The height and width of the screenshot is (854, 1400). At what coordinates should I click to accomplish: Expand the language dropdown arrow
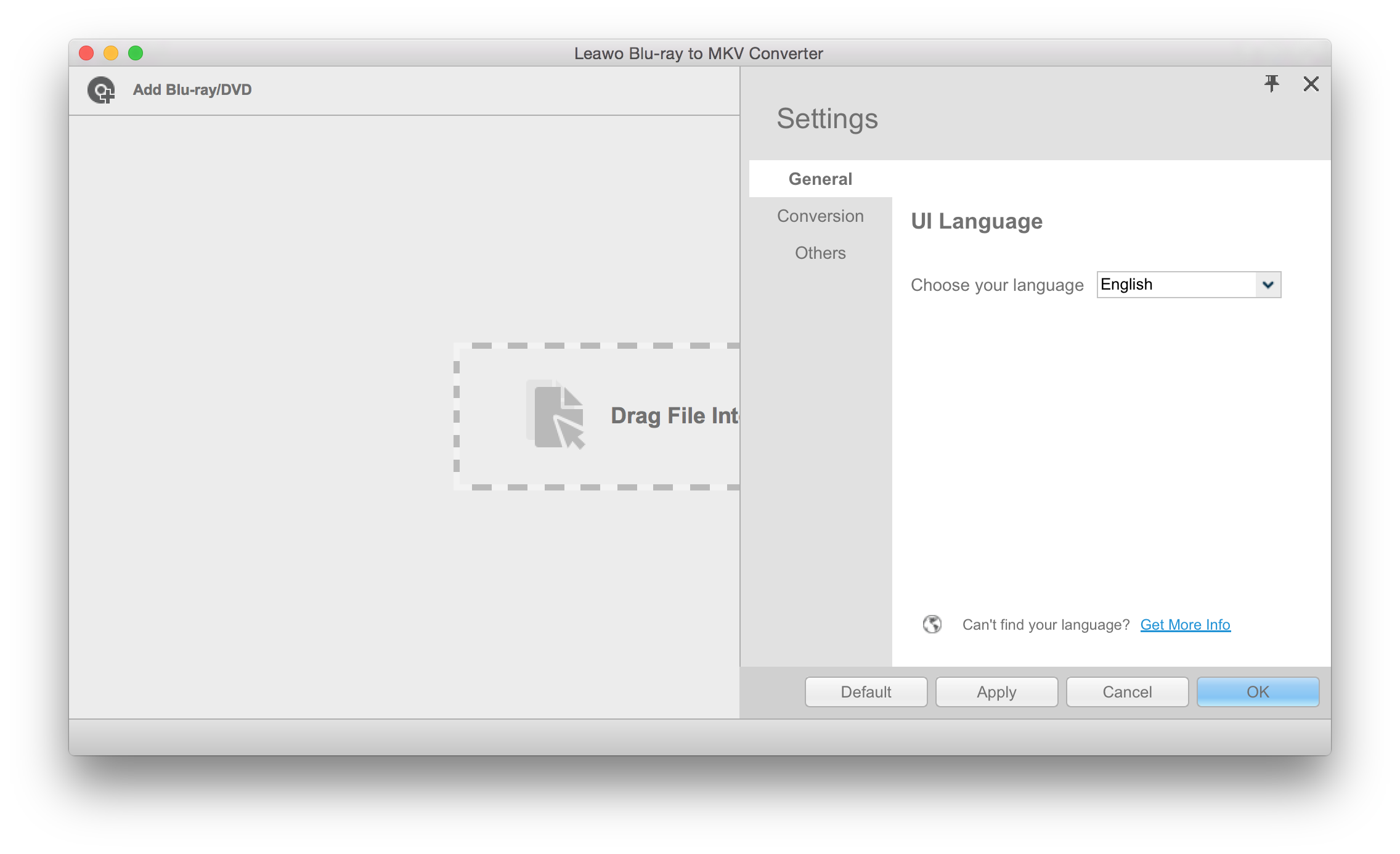coord(1268,285)
